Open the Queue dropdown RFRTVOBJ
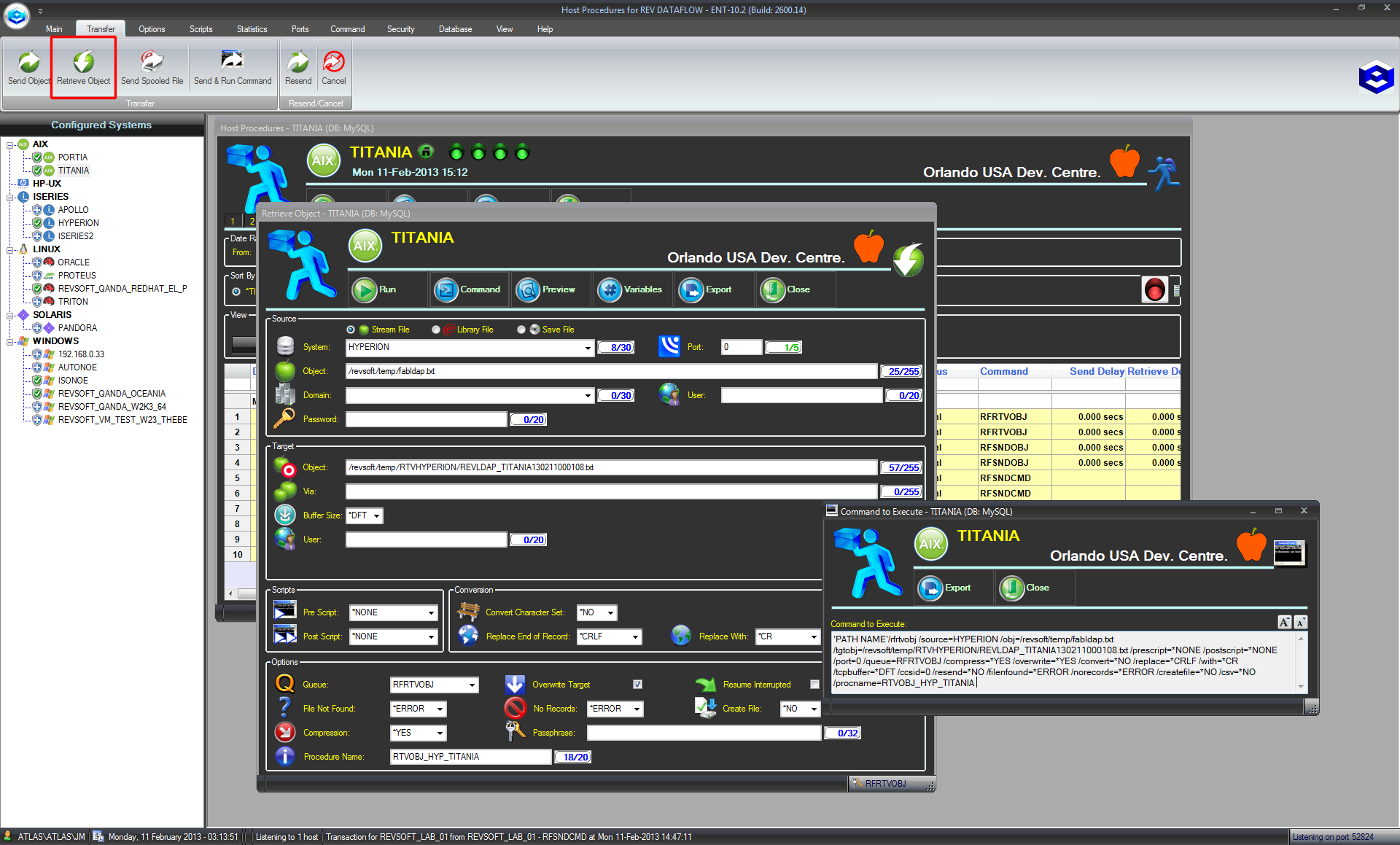The image size is (1400, 845). click(x=472, y=685)
